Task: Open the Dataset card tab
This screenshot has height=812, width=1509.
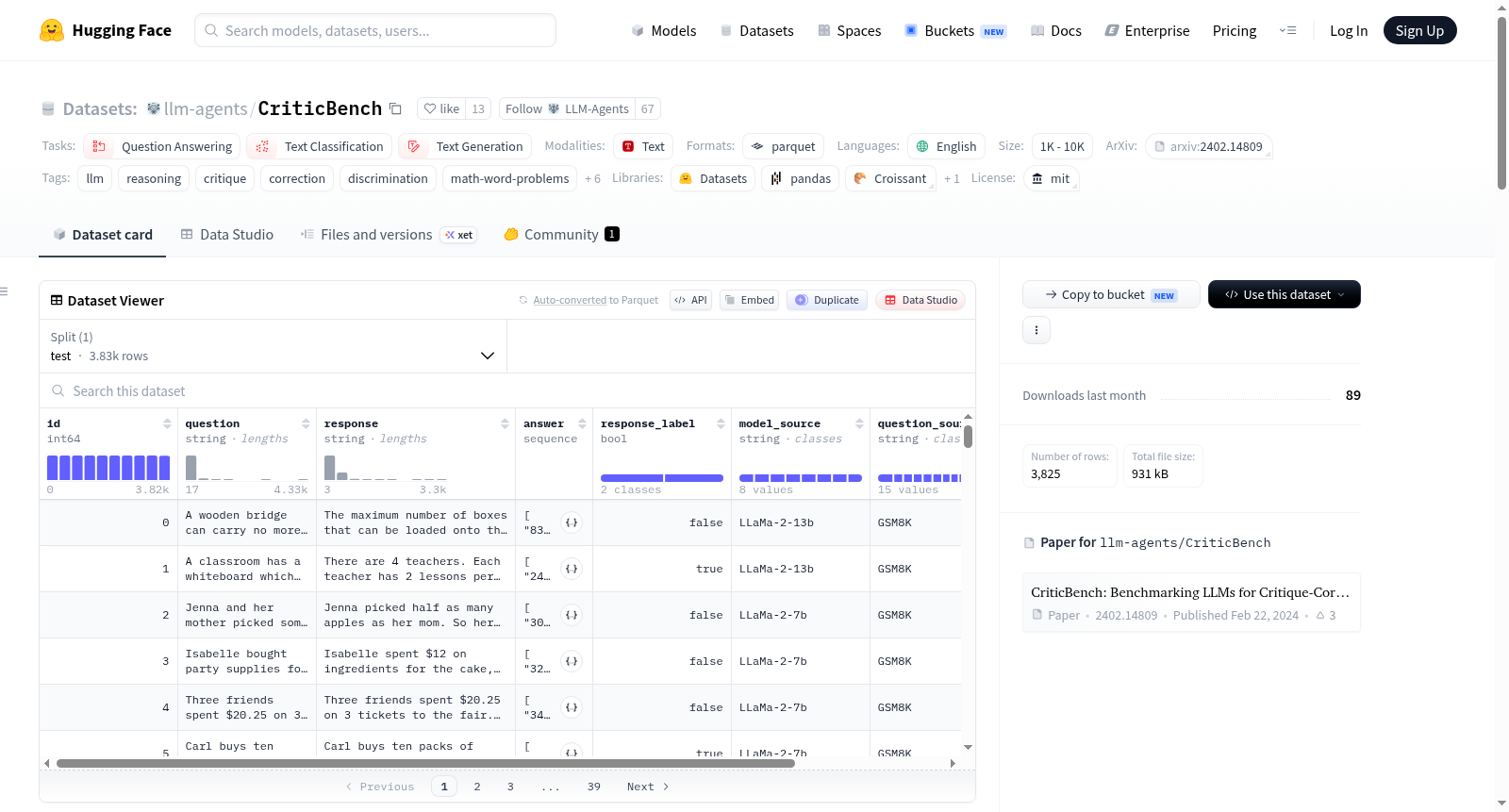Action: pos(103,234)
